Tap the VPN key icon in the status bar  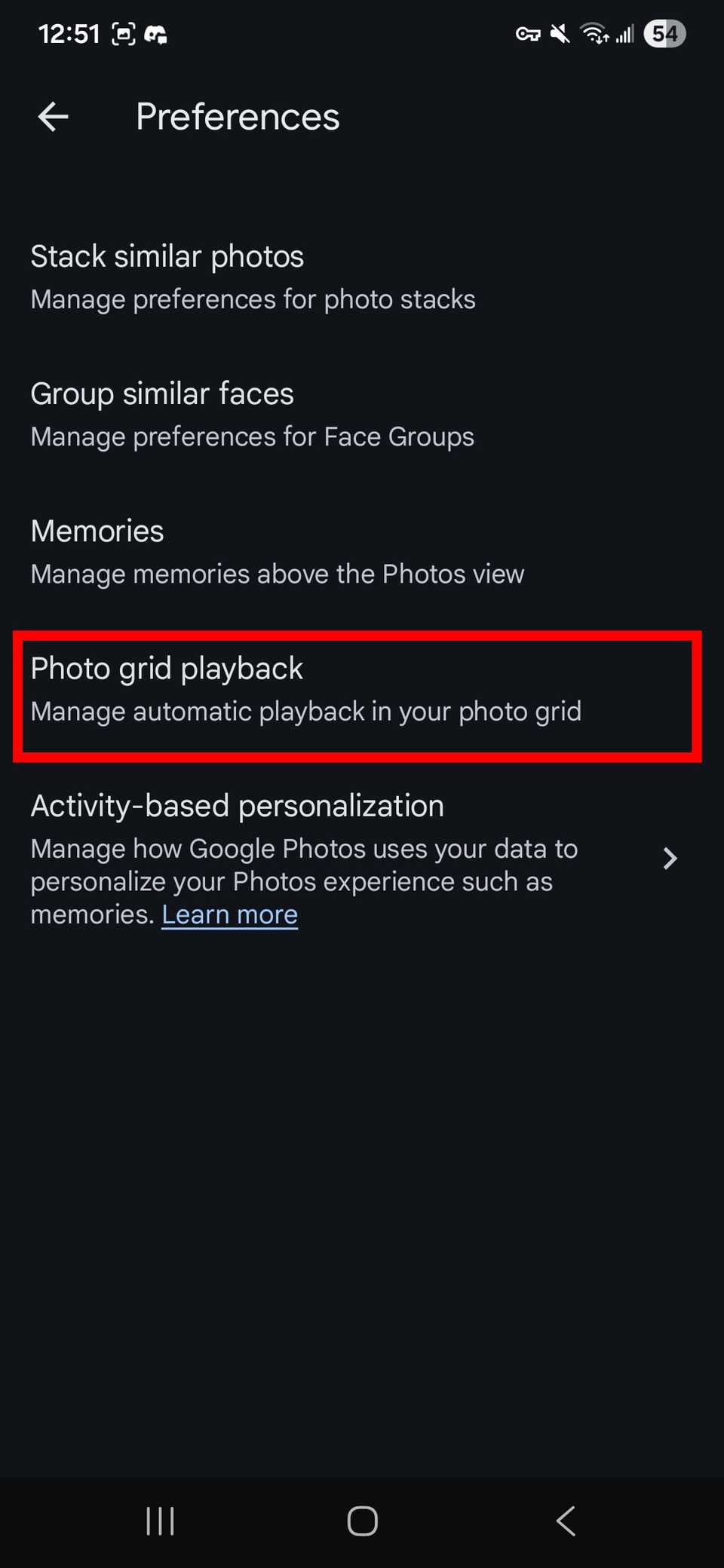point(528,33)
